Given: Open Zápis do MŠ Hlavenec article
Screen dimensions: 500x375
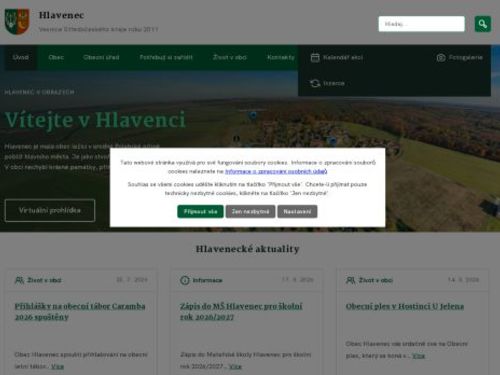Looking at the screenshot, I should click(241, 311).
